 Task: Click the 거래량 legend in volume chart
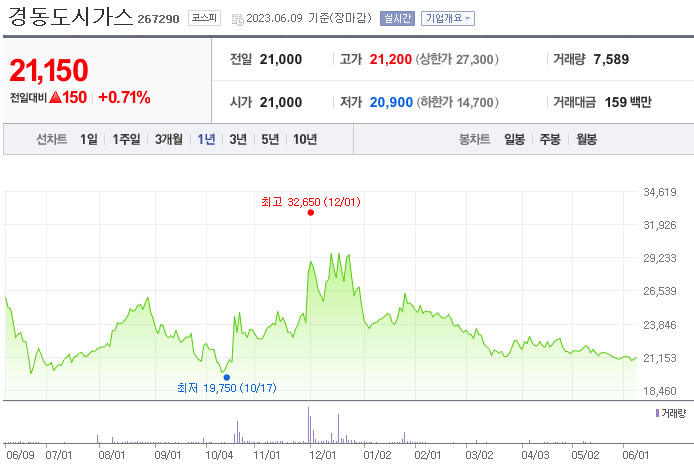(x=671, y=413)
